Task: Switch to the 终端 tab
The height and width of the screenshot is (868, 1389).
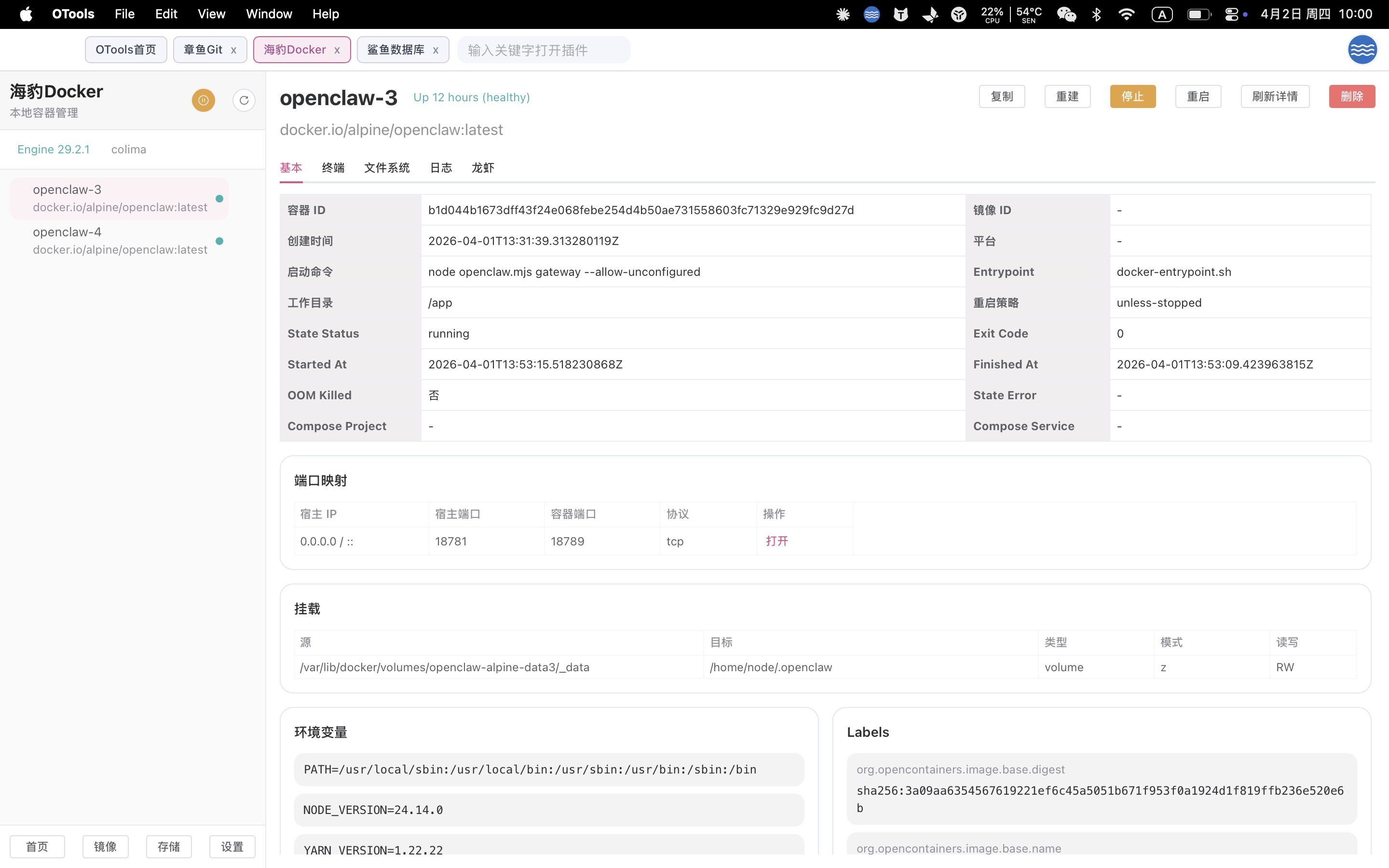Action: click(333, 168)
